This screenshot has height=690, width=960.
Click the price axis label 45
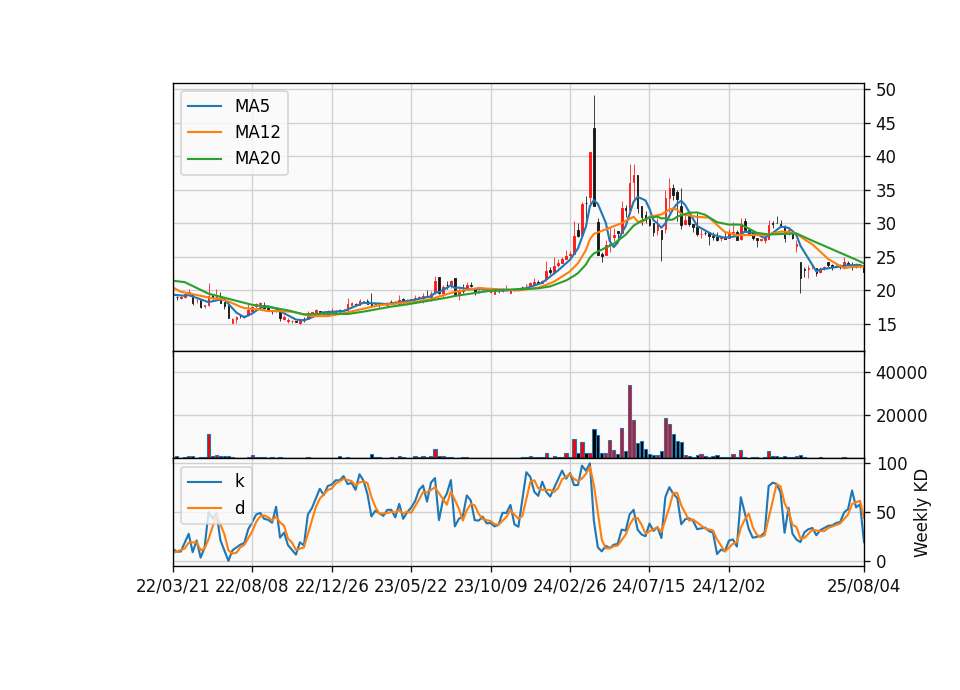click(x=885, y=124)
